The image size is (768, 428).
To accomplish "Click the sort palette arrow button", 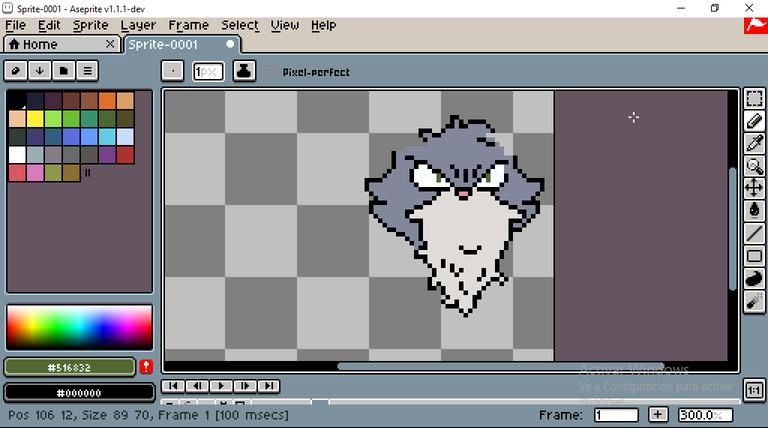I will 40,71.
